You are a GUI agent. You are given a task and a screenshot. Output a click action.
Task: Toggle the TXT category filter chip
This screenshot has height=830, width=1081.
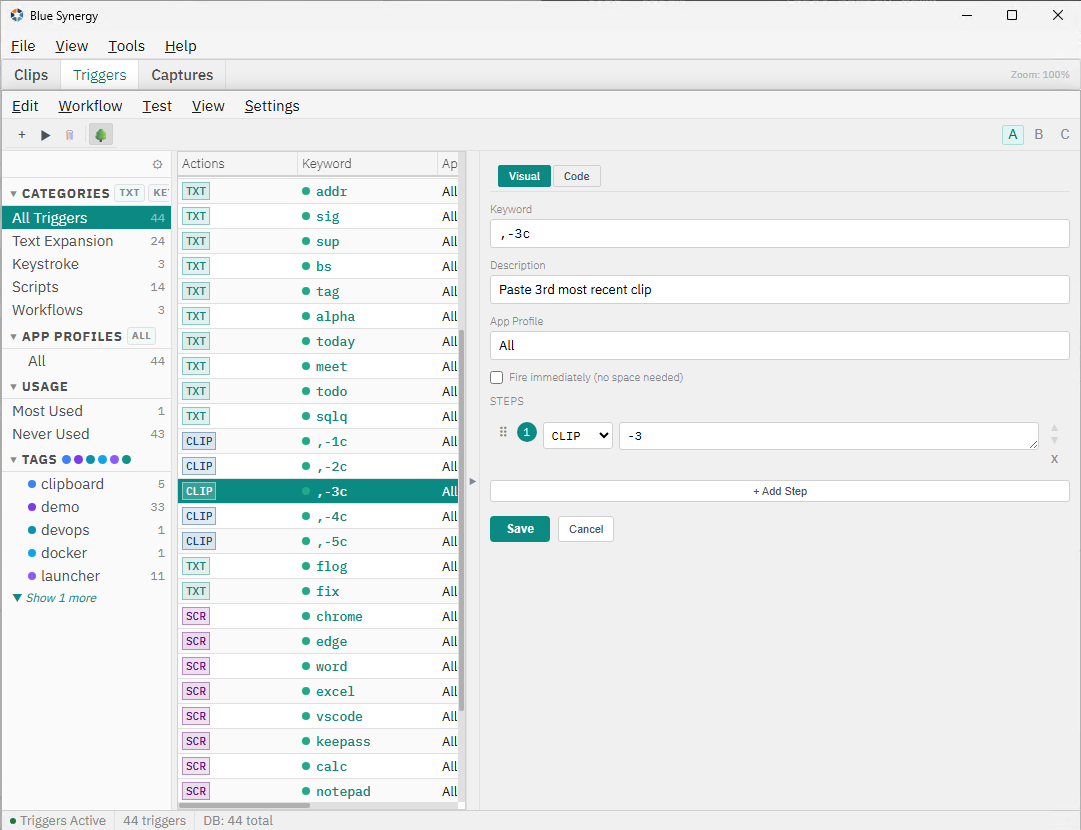[x=130, y=193]
